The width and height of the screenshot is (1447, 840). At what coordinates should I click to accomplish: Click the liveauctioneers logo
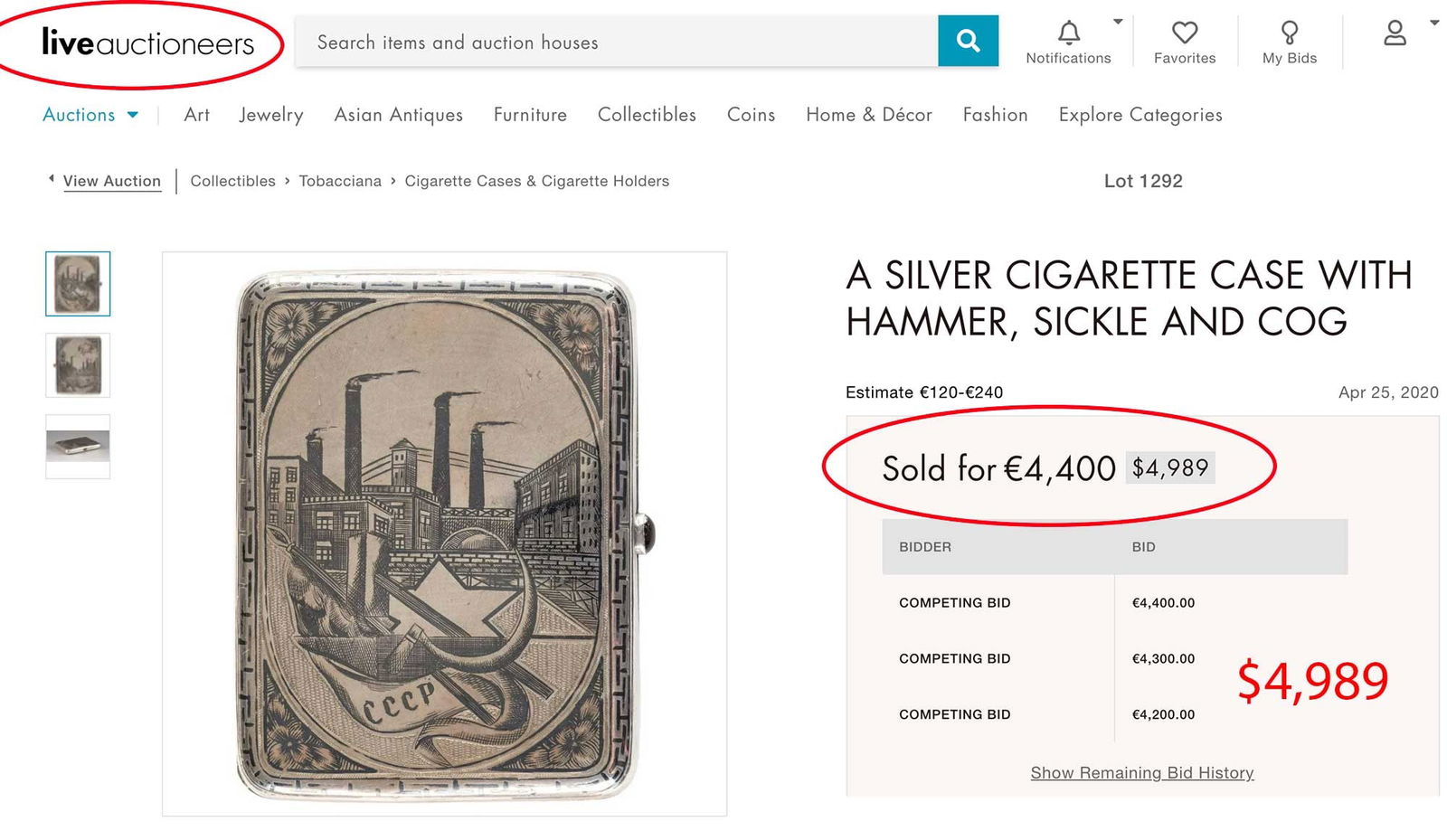pos(145,42)
